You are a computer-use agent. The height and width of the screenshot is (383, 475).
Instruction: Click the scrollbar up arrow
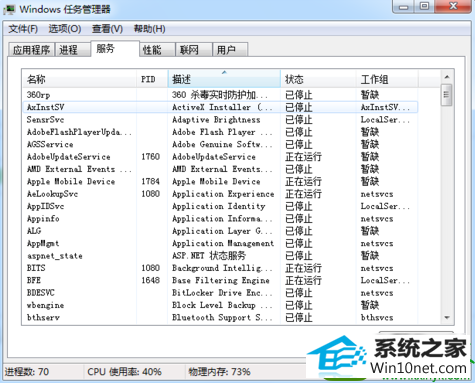(447, 77)
